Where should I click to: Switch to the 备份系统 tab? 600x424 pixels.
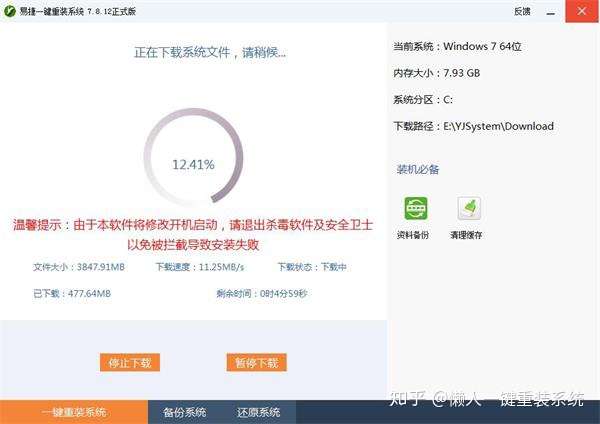pos(184,412)
